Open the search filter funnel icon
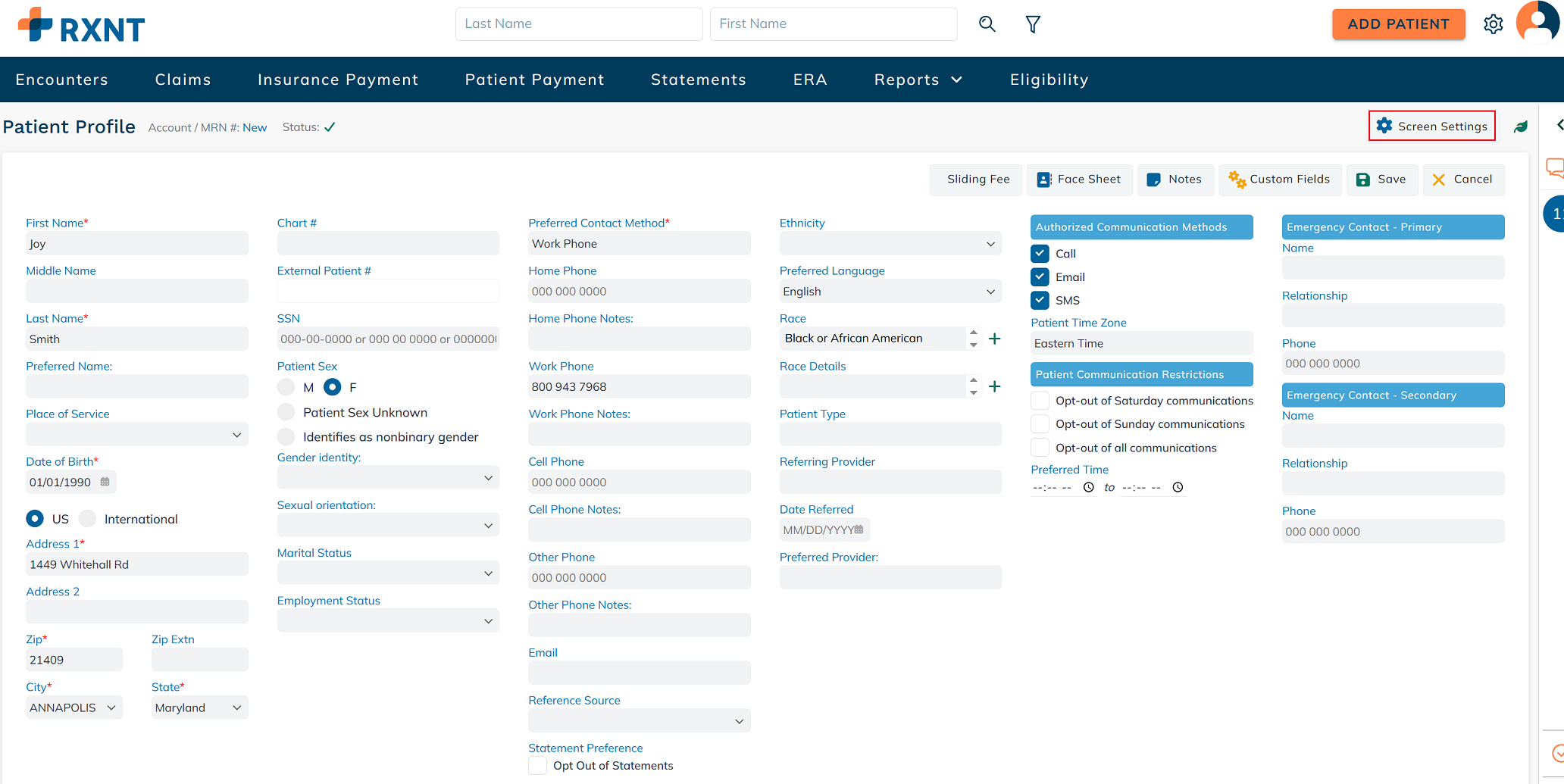 1033,24
